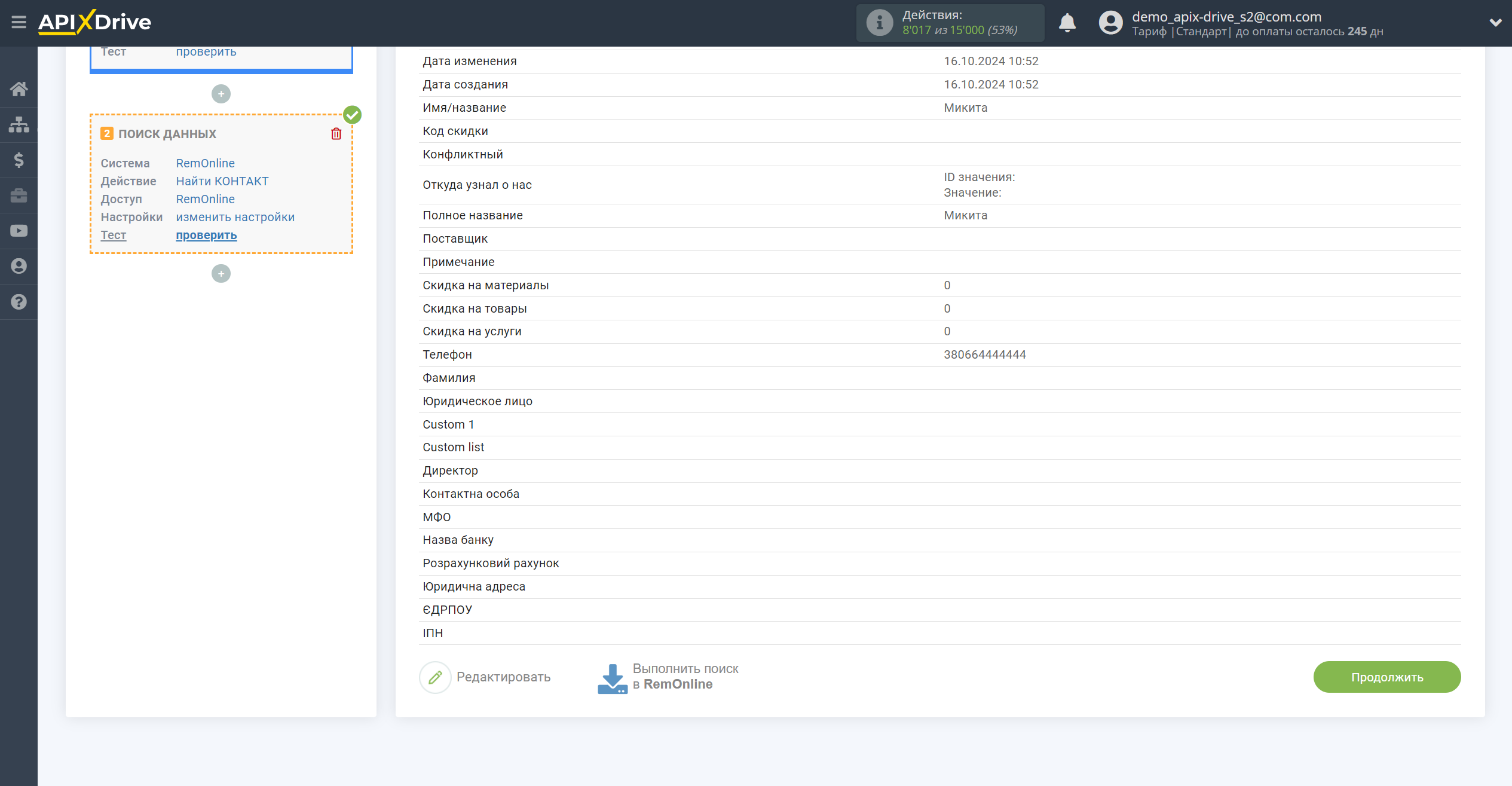Click the actions info icon
The width and height of the screenshot is (1512, 786).
879,23
